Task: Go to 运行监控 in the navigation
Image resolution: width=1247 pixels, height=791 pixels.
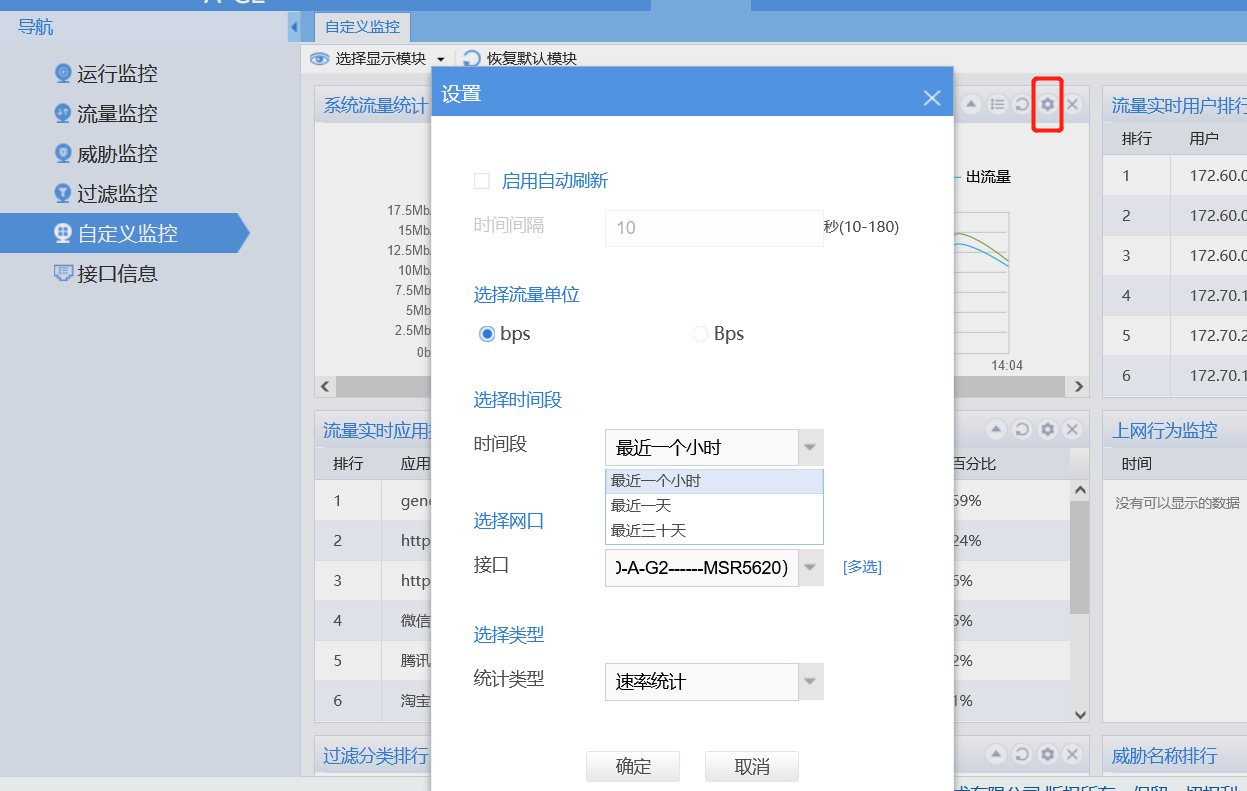Action: [x=117, y=74]
